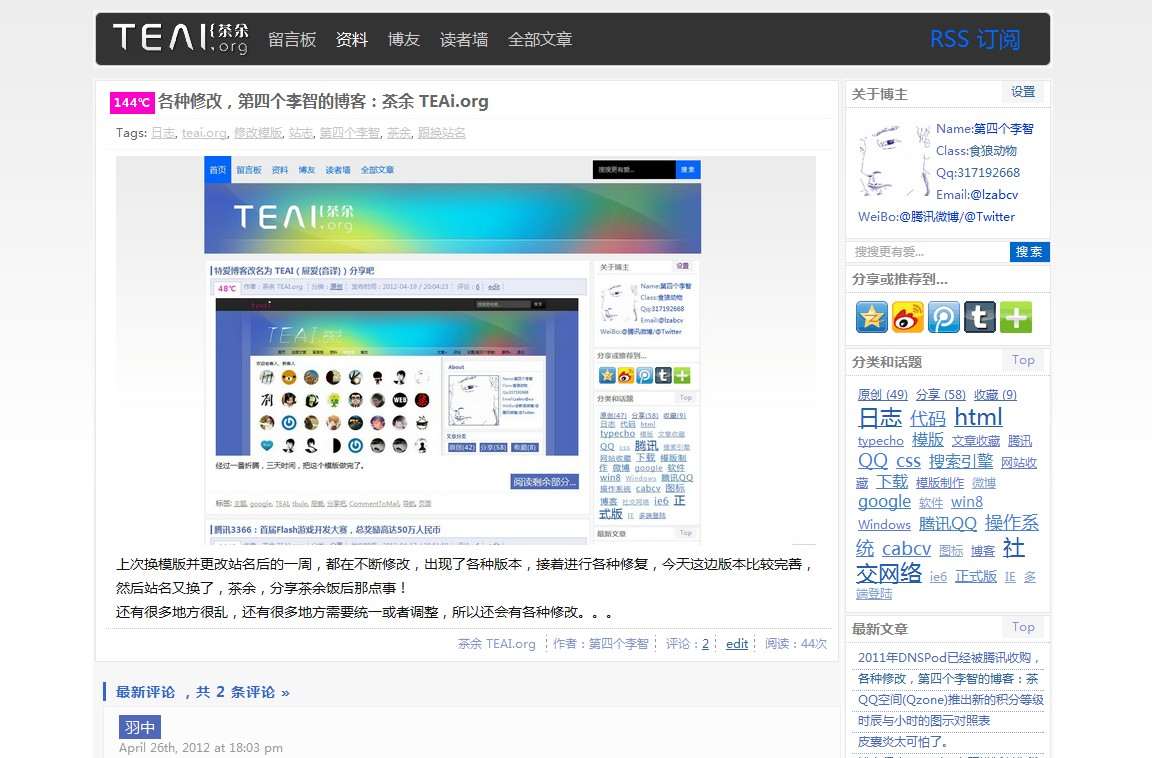Go to the 全部文章 navigation page
The image size is (1152, 758).
[x=540, y=40]
